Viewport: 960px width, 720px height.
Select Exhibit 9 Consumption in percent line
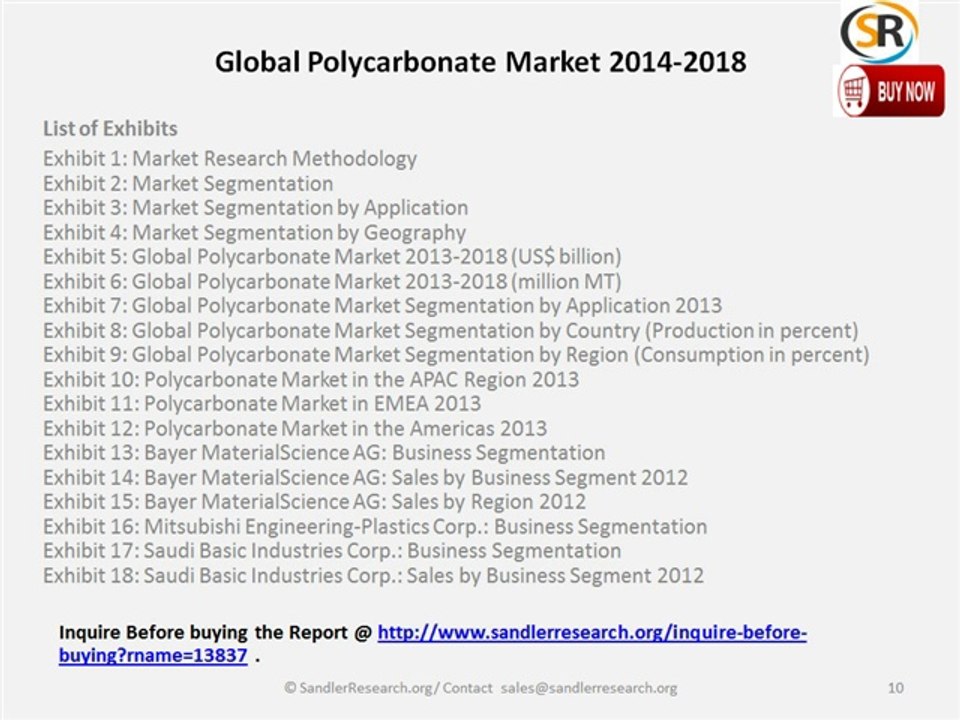point(456,355)
